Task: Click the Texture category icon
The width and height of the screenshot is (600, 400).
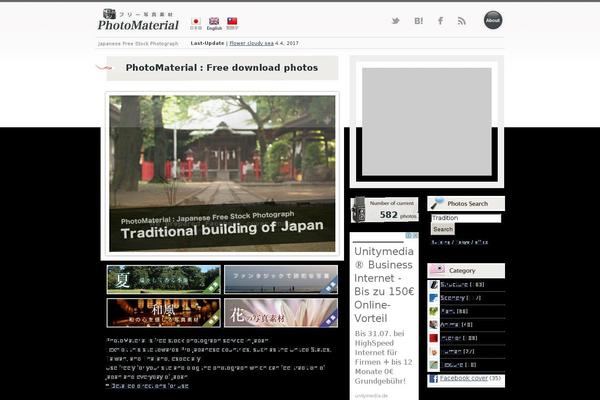Action: pyautogui.click(x=434, y=365)
